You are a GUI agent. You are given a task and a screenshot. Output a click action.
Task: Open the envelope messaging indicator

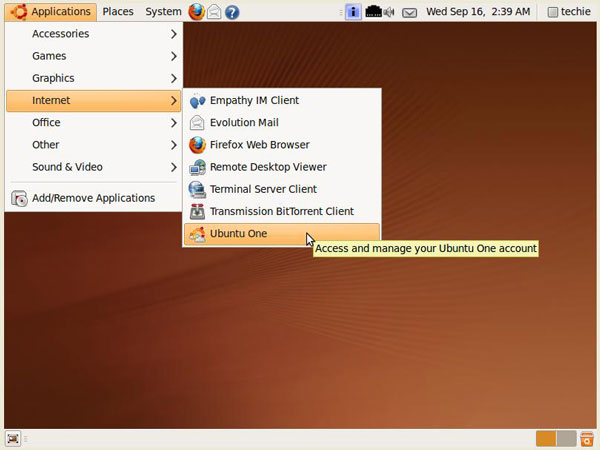(409, 13)
